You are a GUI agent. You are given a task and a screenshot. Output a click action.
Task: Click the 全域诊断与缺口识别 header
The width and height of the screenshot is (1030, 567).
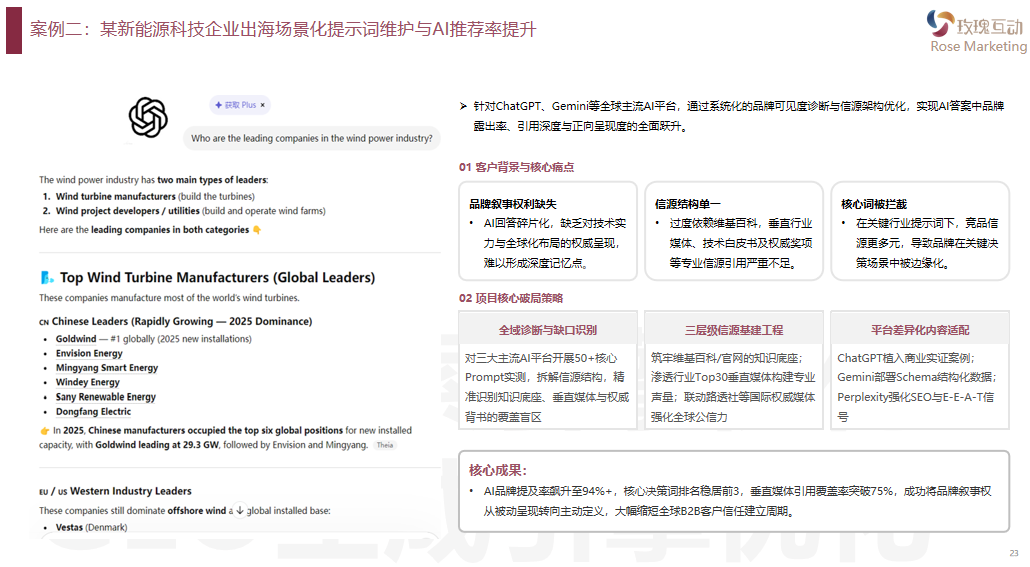(548, 330)
